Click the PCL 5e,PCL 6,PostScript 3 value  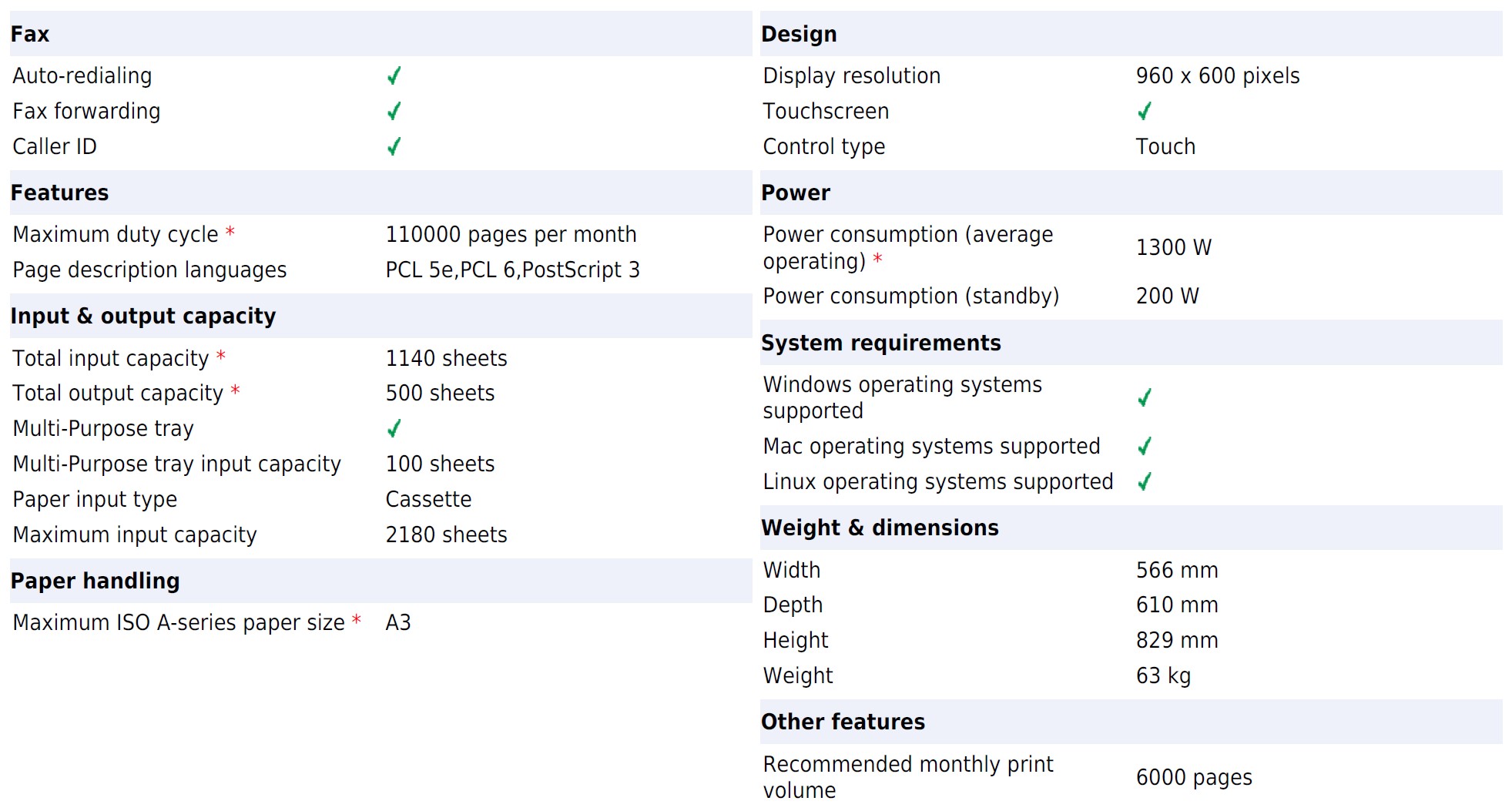512,270
